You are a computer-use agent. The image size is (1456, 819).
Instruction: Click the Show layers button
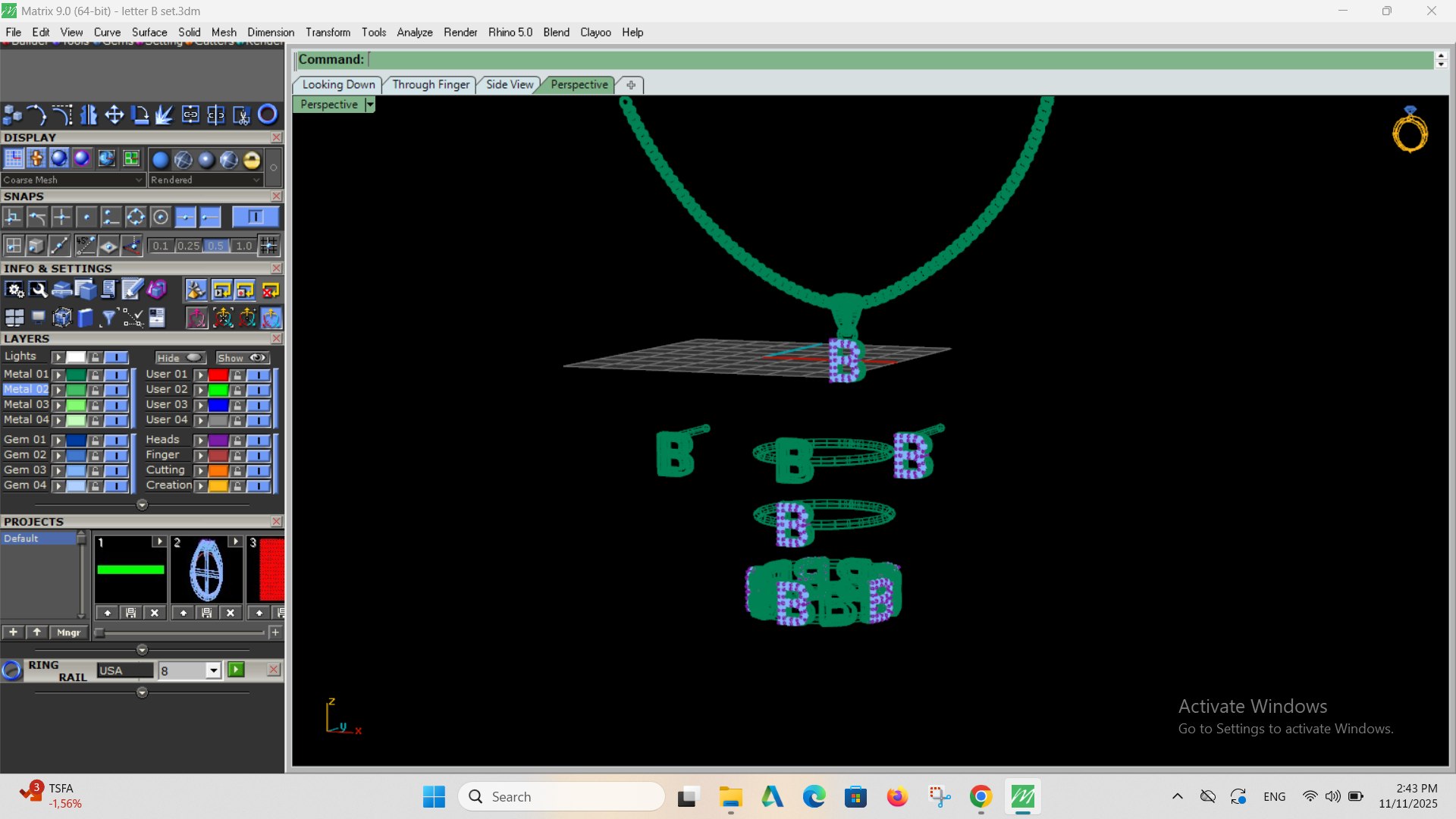click(242, 358)
